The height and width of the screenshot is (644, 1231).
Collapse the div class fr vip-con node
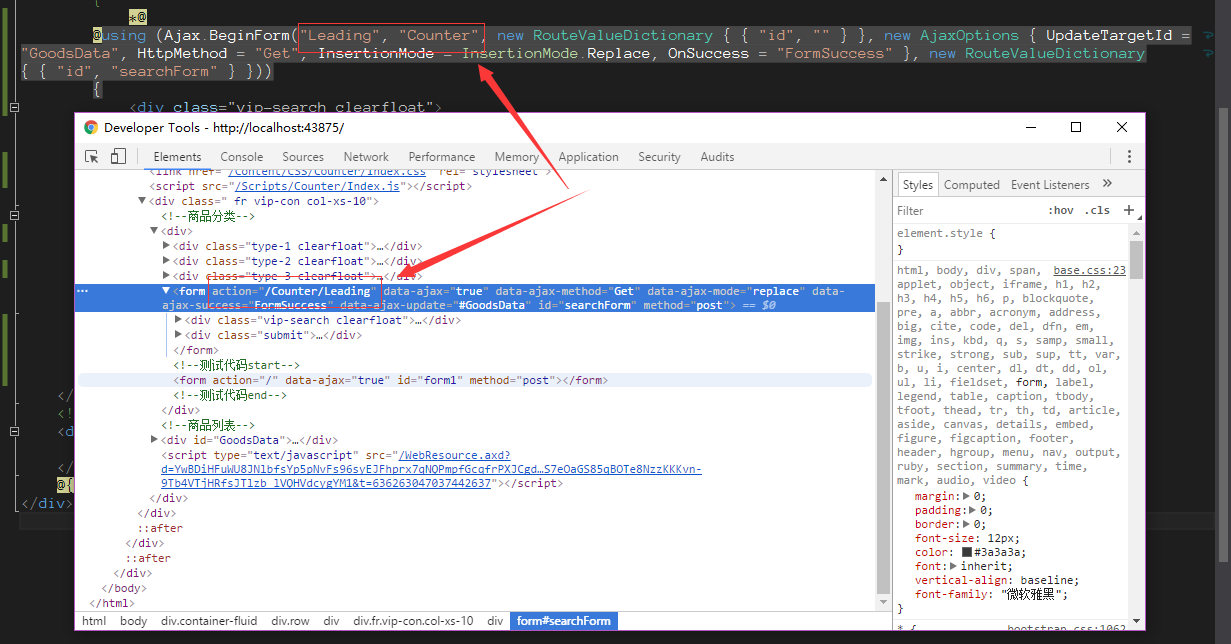(x=142, y=201)
